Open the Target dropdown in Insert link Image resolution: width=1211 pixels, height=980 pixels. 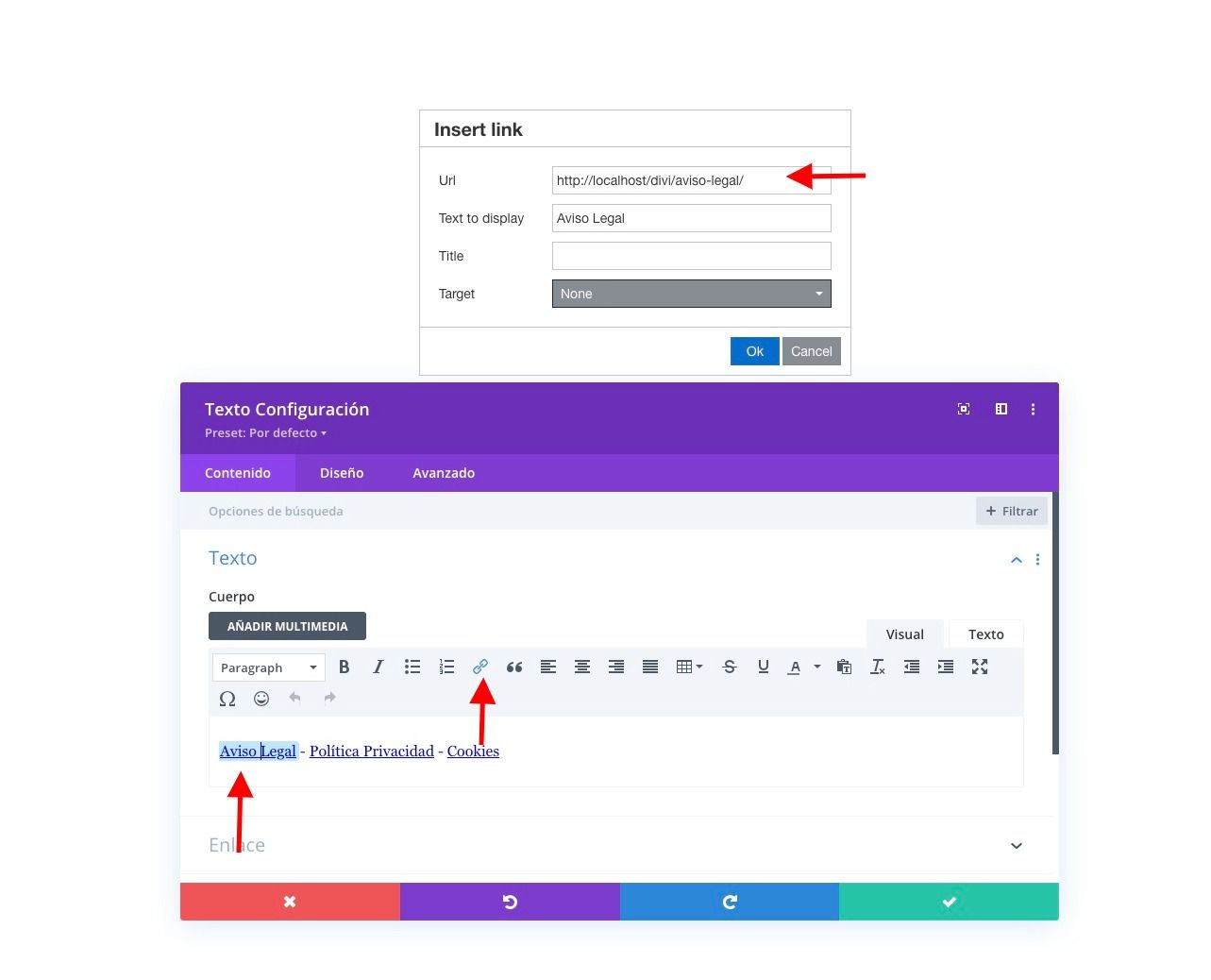[692, 294]
